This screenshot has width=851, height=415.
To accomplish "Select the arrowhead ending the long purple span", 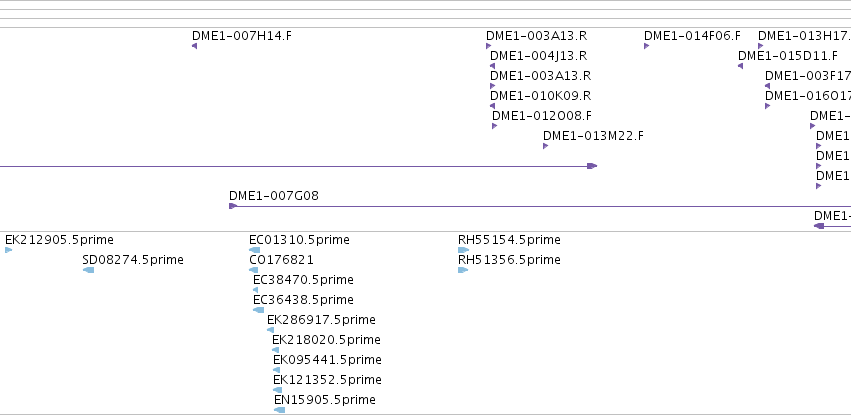I will 592,166.
